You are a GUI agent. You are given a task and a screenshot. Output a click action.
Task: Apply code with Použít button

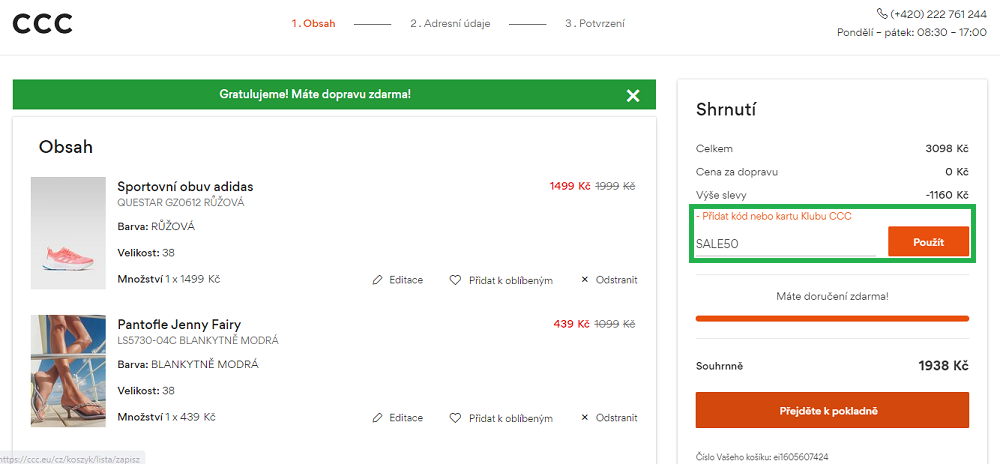tap(928, 242)
